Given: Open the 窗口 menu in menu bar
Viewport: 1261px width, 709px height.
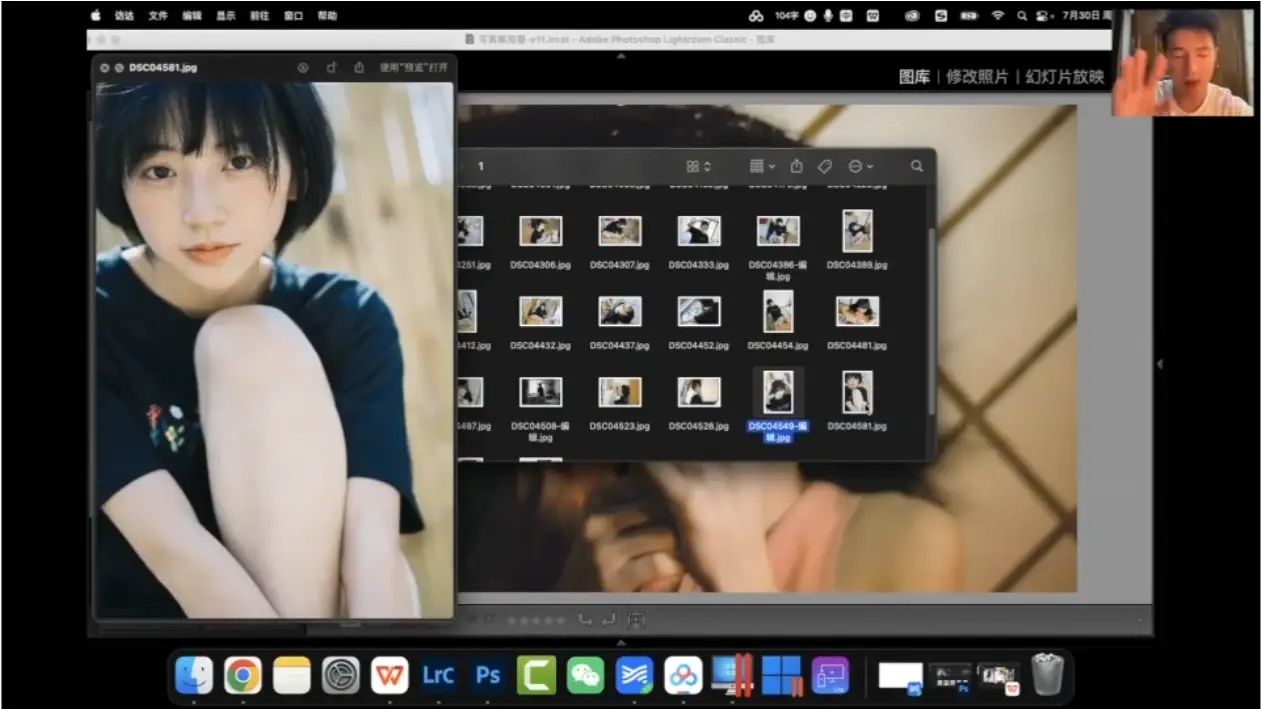Looking at the screenshot, I should click(x=293, y=16).
